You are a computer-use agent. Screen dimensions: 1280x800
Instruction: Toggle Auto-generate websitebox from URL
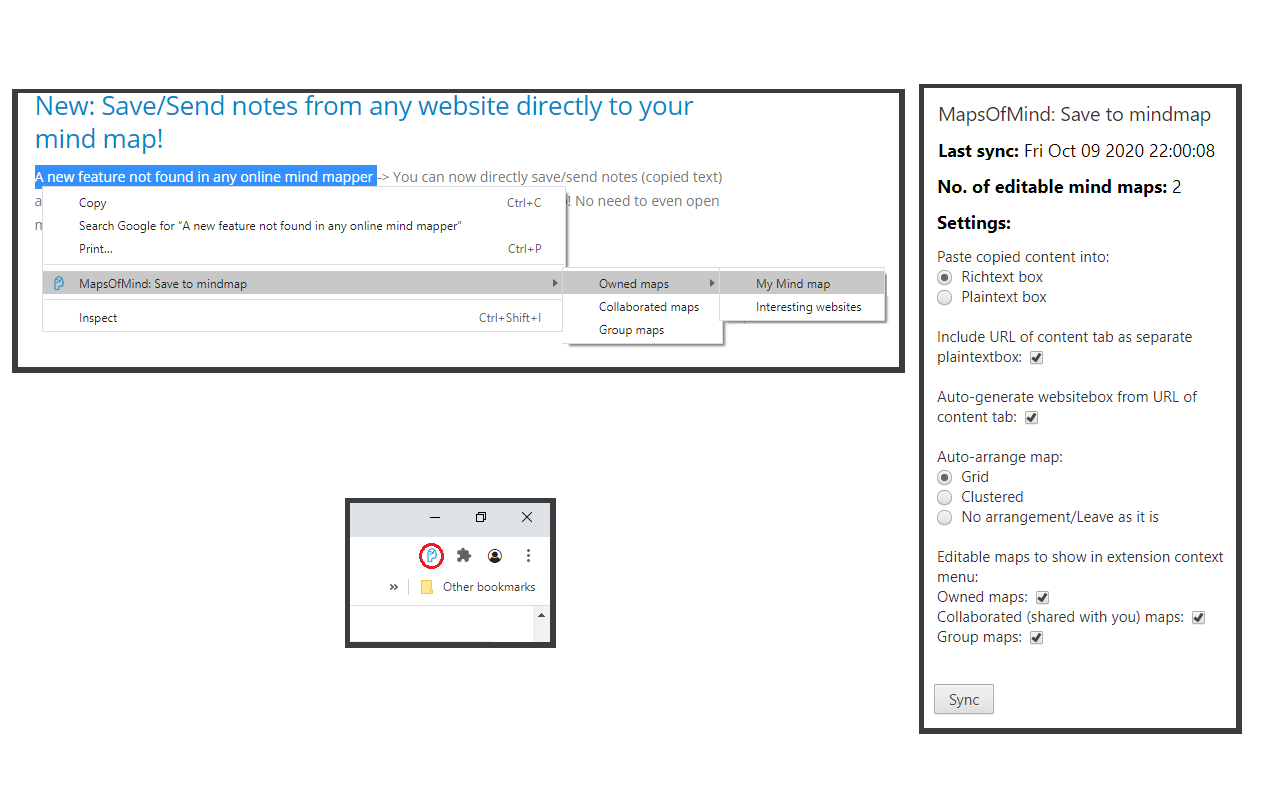(x=1031, y=417)
